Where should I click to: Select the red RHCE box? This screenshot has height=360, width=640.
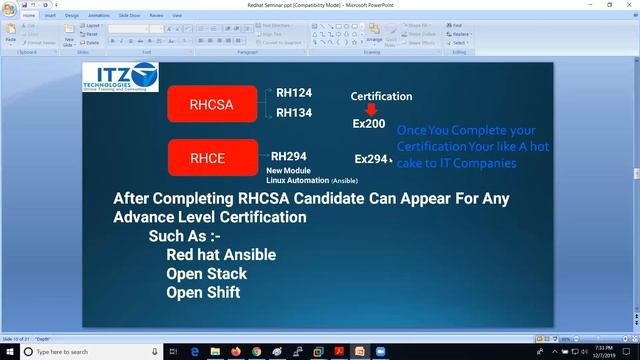click(213, 158)
